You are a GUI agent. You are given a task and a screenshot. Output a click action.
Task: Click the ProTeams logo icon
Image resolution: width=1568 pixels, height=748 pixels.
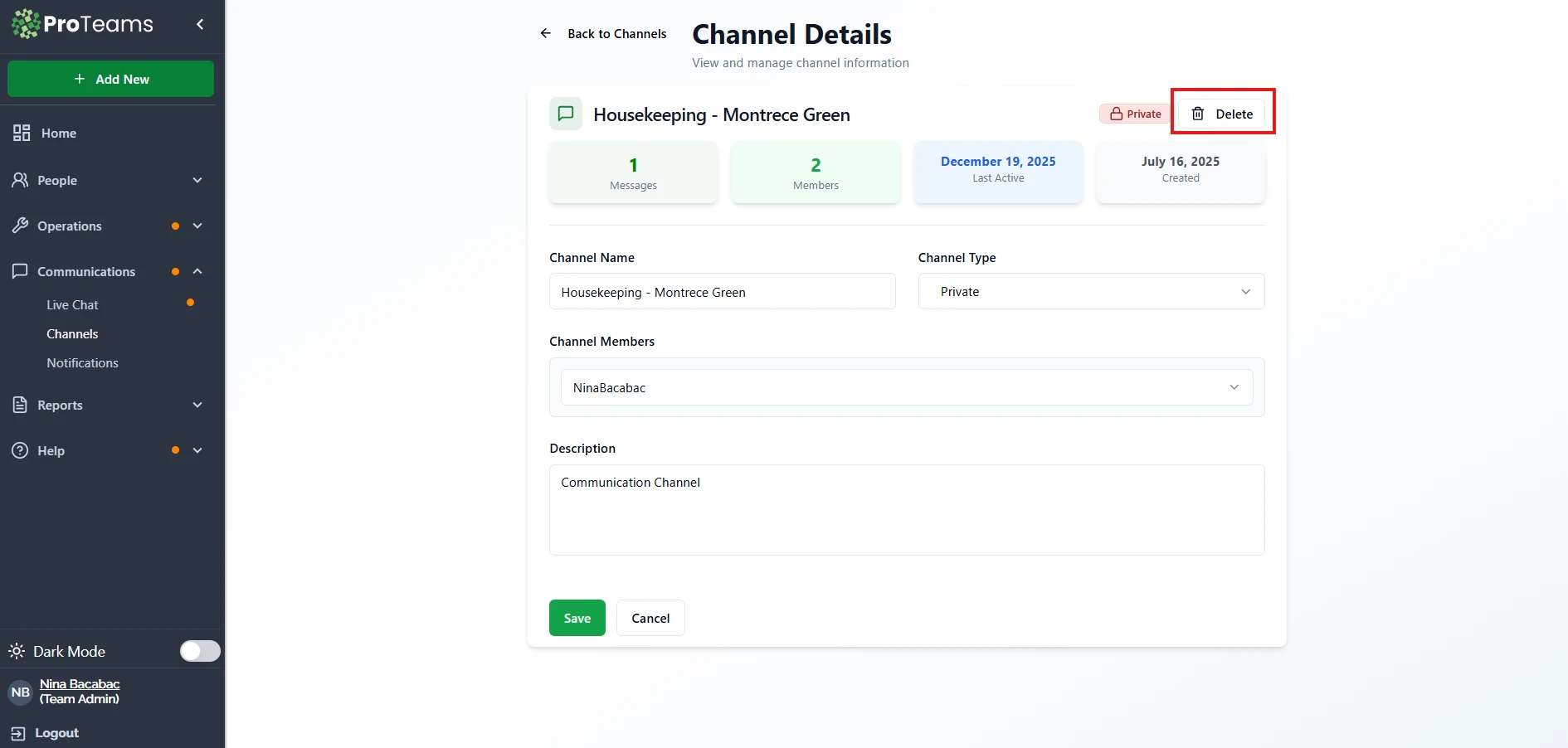tap(26, 24)
